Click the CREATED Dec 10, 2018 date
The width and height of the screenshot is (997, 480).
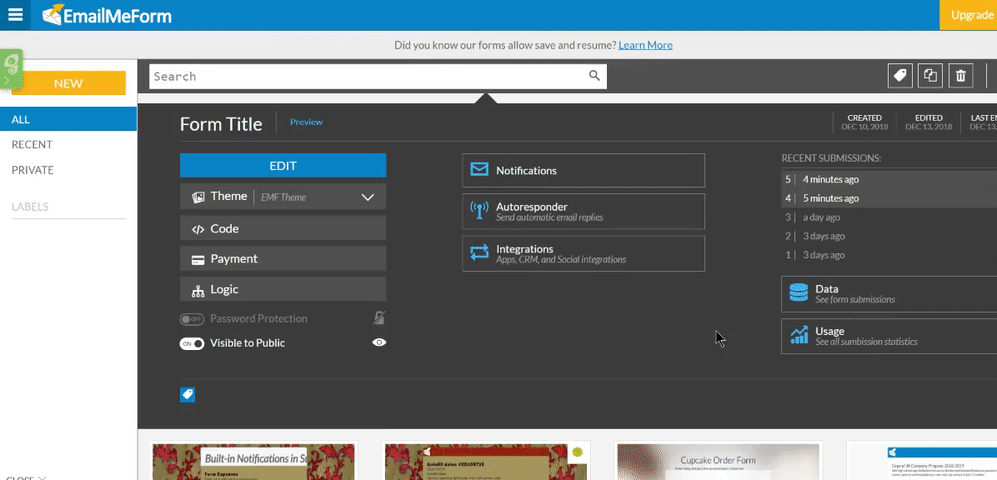864,122
